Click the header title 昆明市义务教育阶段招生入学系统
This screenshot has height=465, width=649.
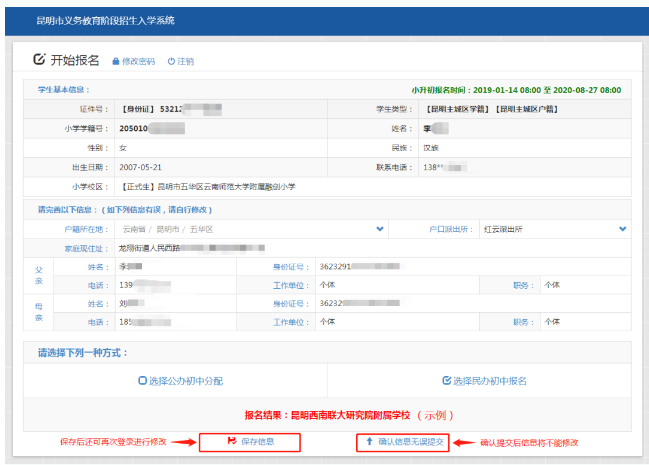point(106,21)
